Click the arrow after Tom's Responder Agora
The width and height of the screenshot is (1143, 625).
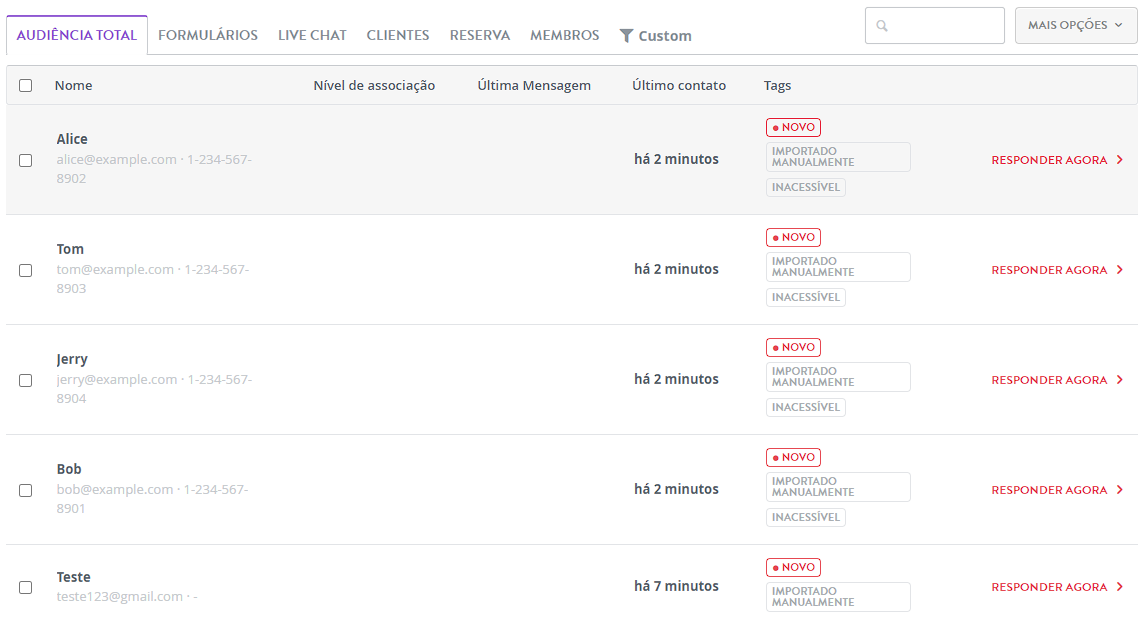(x=1120, y=270)
